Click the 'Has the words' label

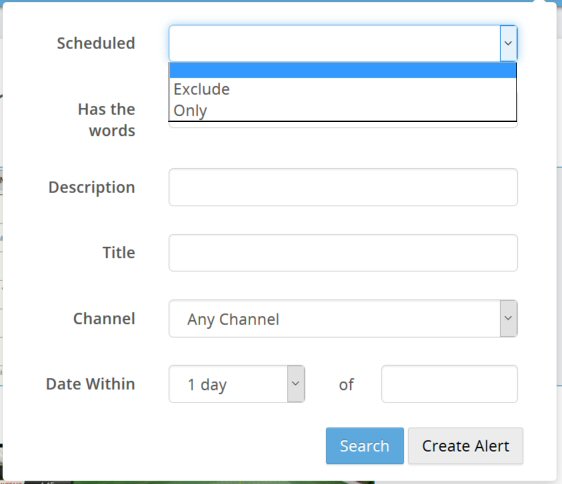coord(107,120)
